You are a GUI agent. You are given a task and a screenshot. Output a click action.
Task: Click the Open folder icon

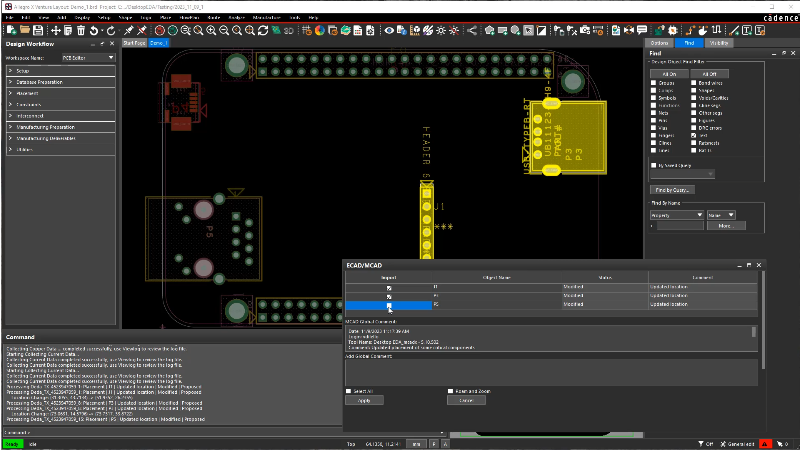pos(25,31)
